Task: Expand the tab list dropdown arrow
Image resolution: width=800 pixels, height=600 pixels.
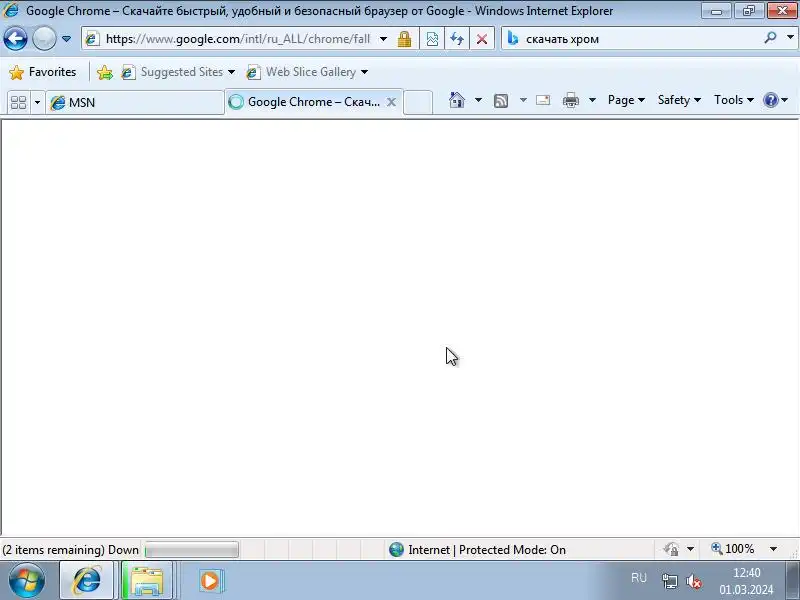Action: pyautogui.click(x=37, y=103)
